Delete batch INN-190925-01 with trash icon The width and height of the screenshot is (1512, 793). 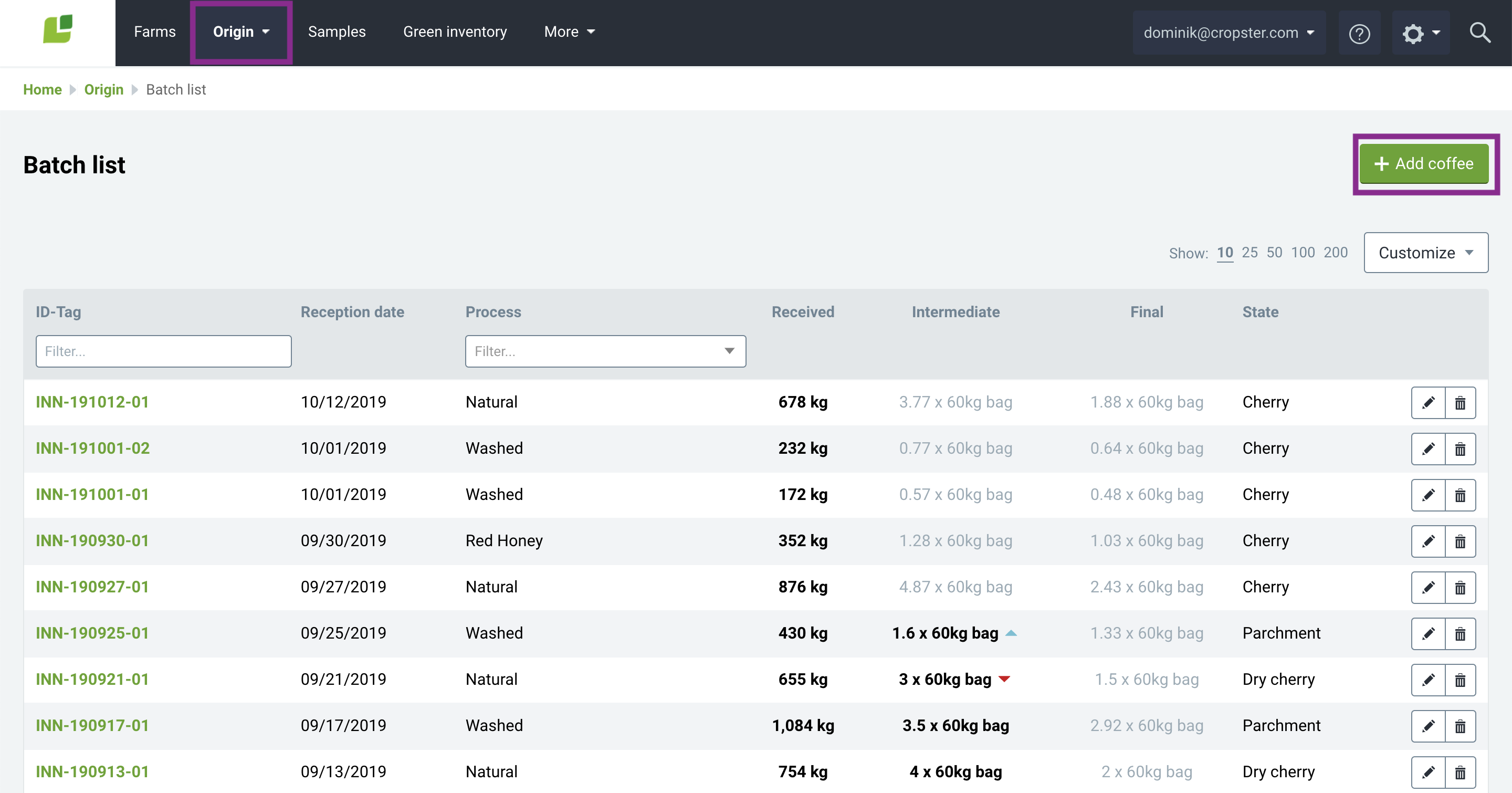[1461, 634]
